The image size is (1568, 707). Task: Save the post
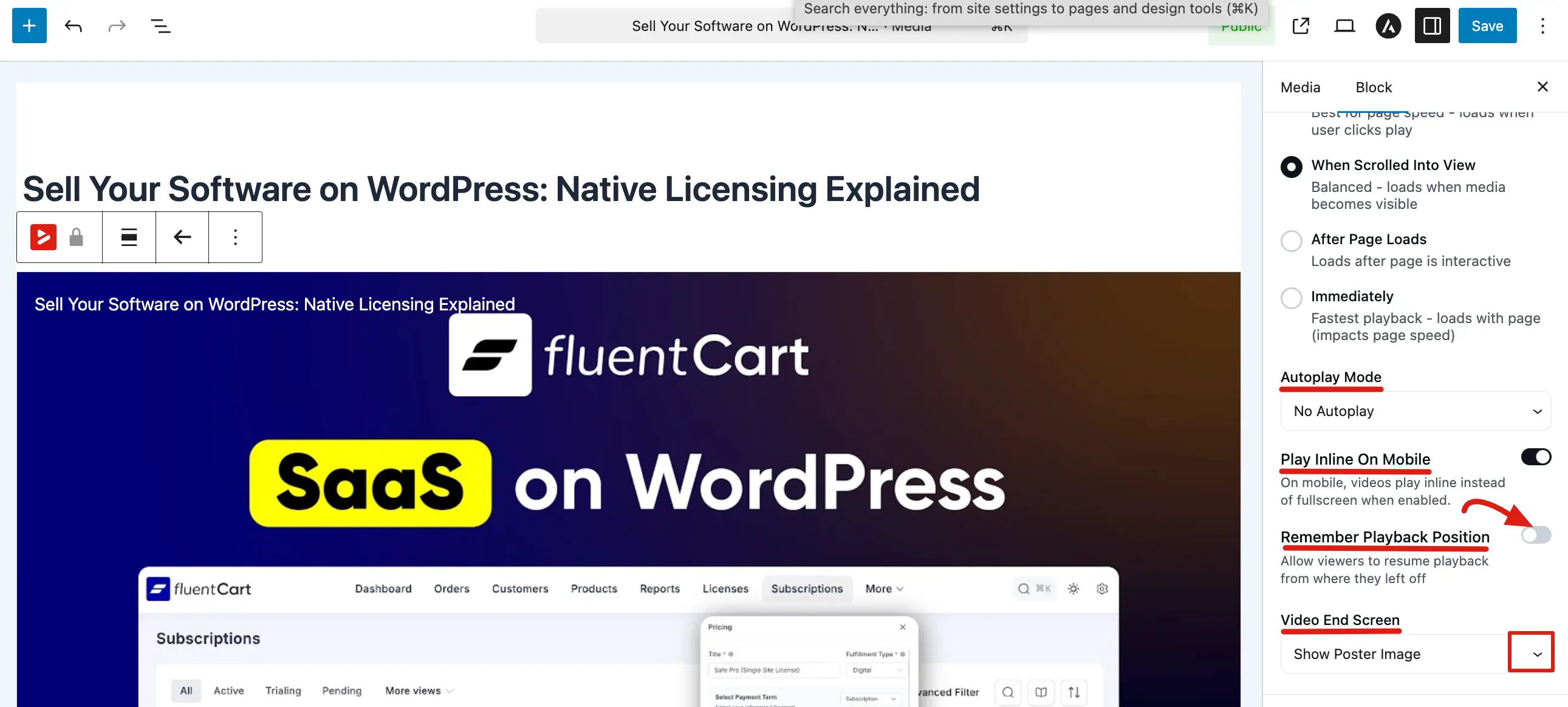point(1487,26)
